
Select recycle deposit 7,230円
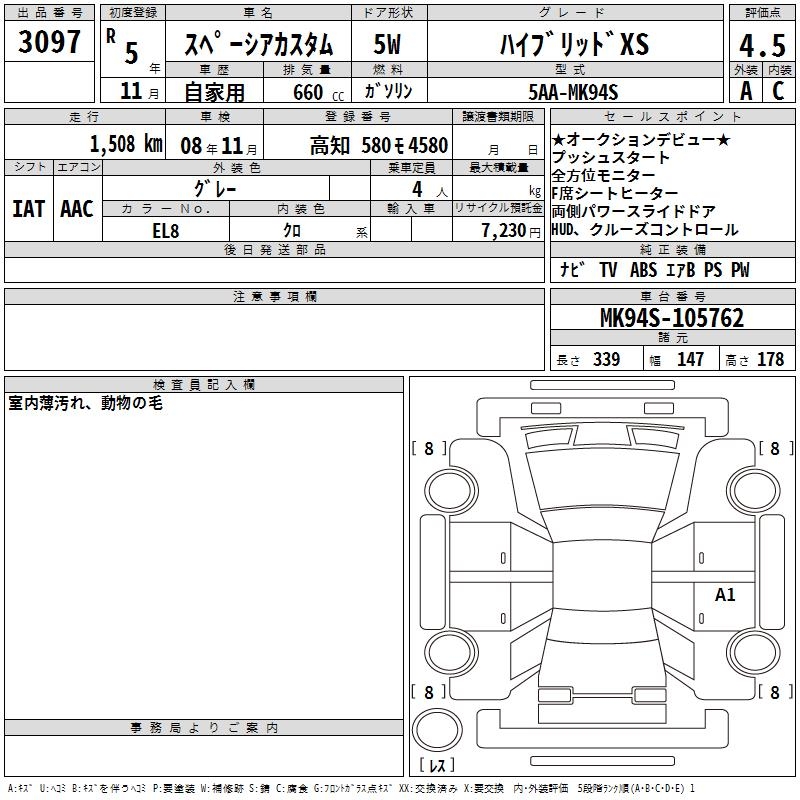click(x=511, y=231)
